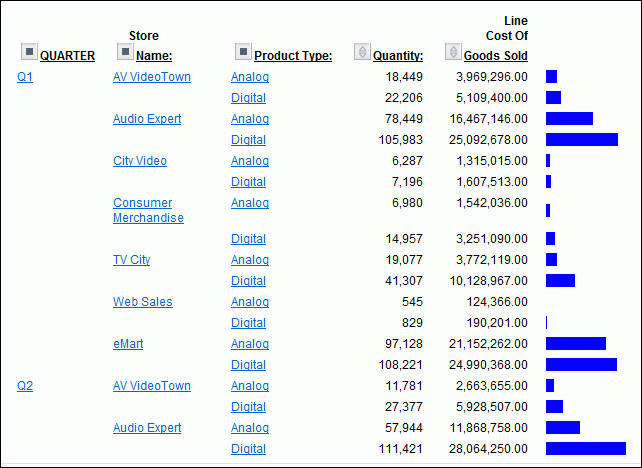Open the TV City store link
Screen dimensions: 642x468
[x=132, y=260]
